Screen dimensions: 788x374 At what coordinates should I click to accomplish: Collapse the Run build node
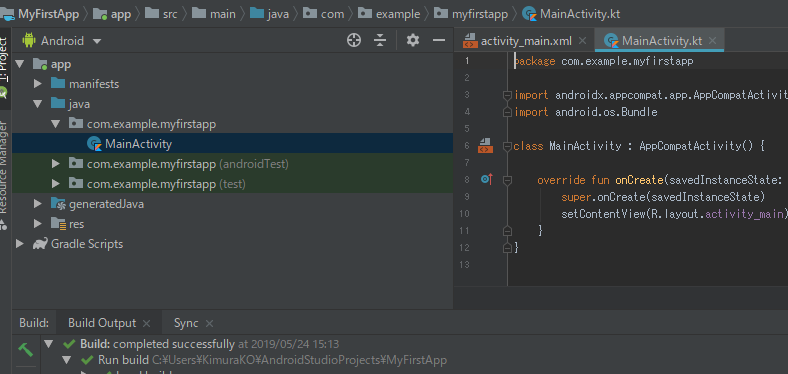tap(67, 360)
